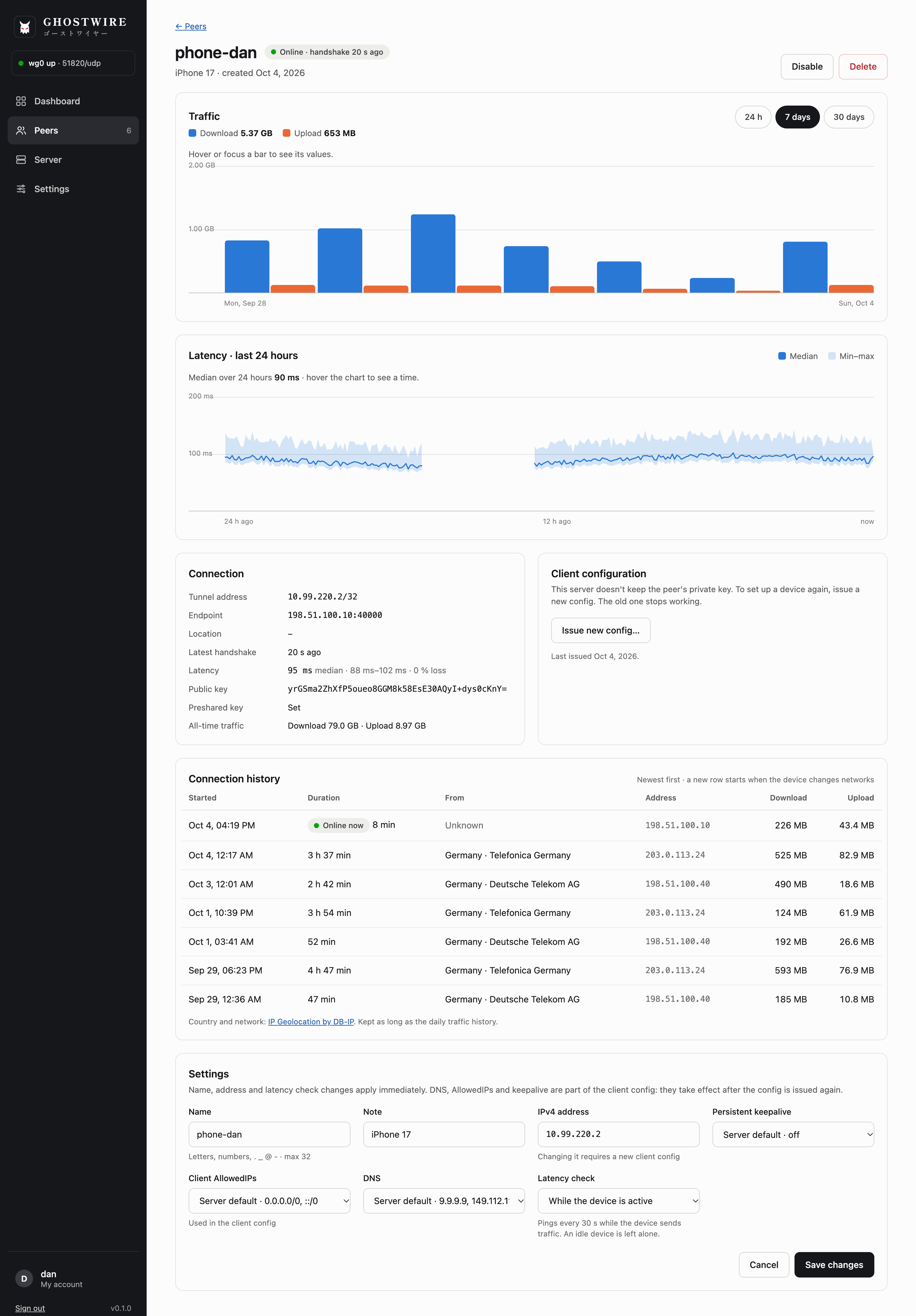The width and height of the screenshot is (916, 1316).
Task: Click the Oct 4, 12:17 AM history row
Action: [531, 855]
